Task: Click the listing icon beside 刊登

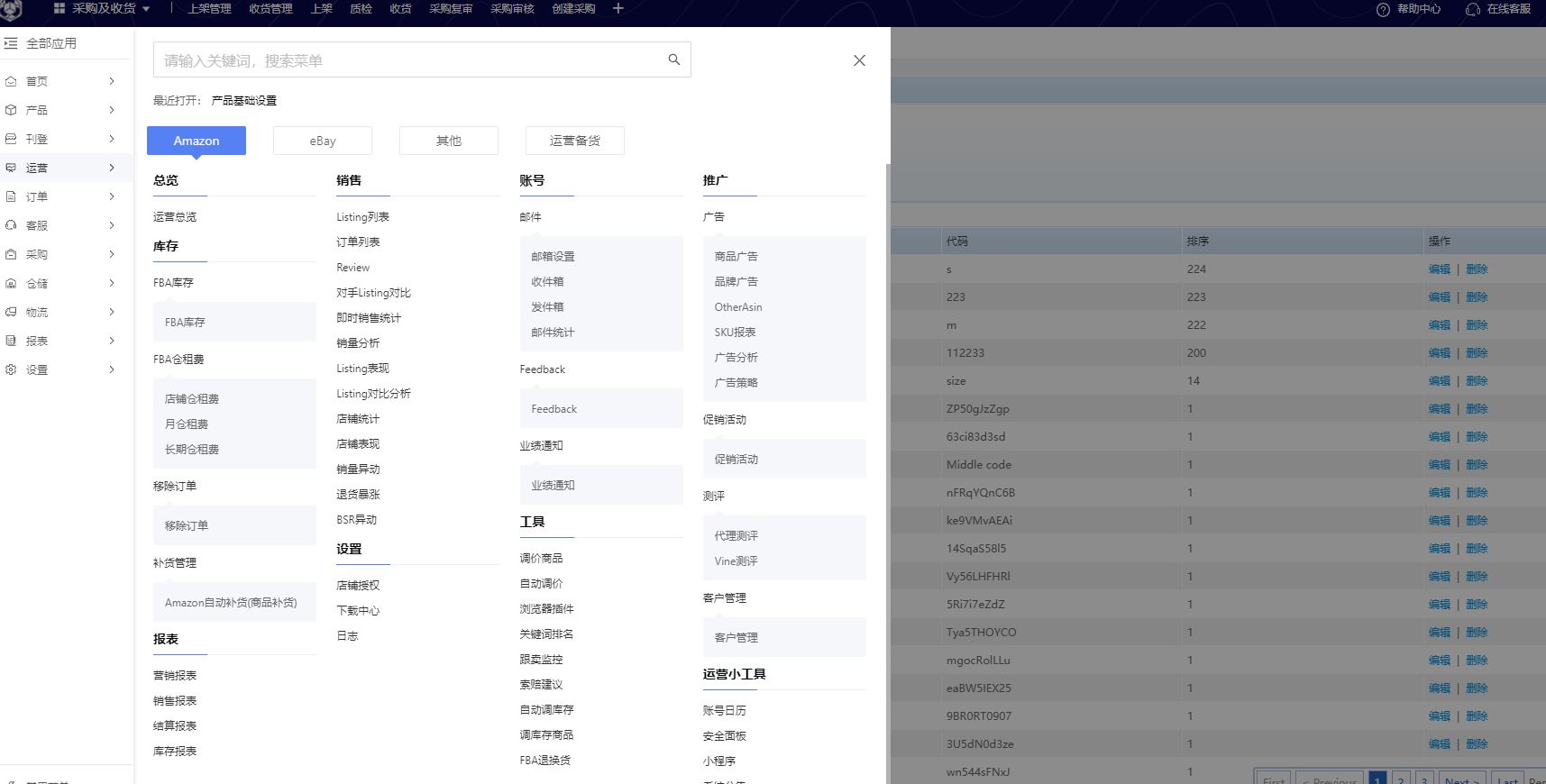Action: 11,139
